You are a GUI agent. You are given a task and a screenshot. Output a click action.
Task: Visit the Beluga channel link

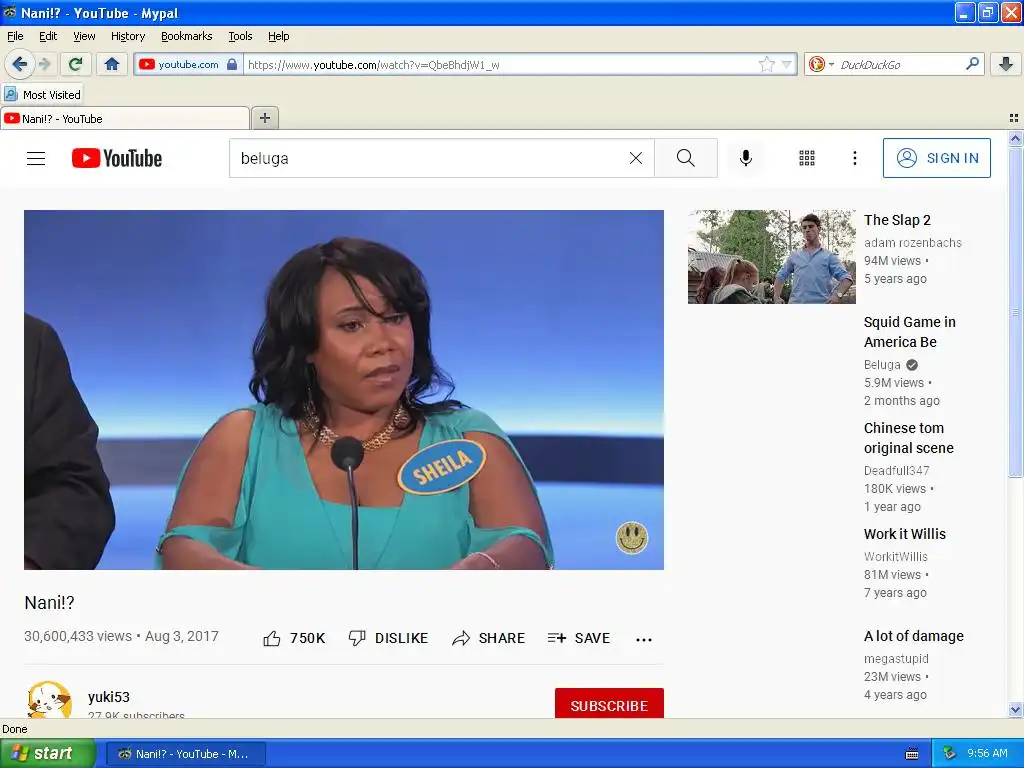coord(882,364)
